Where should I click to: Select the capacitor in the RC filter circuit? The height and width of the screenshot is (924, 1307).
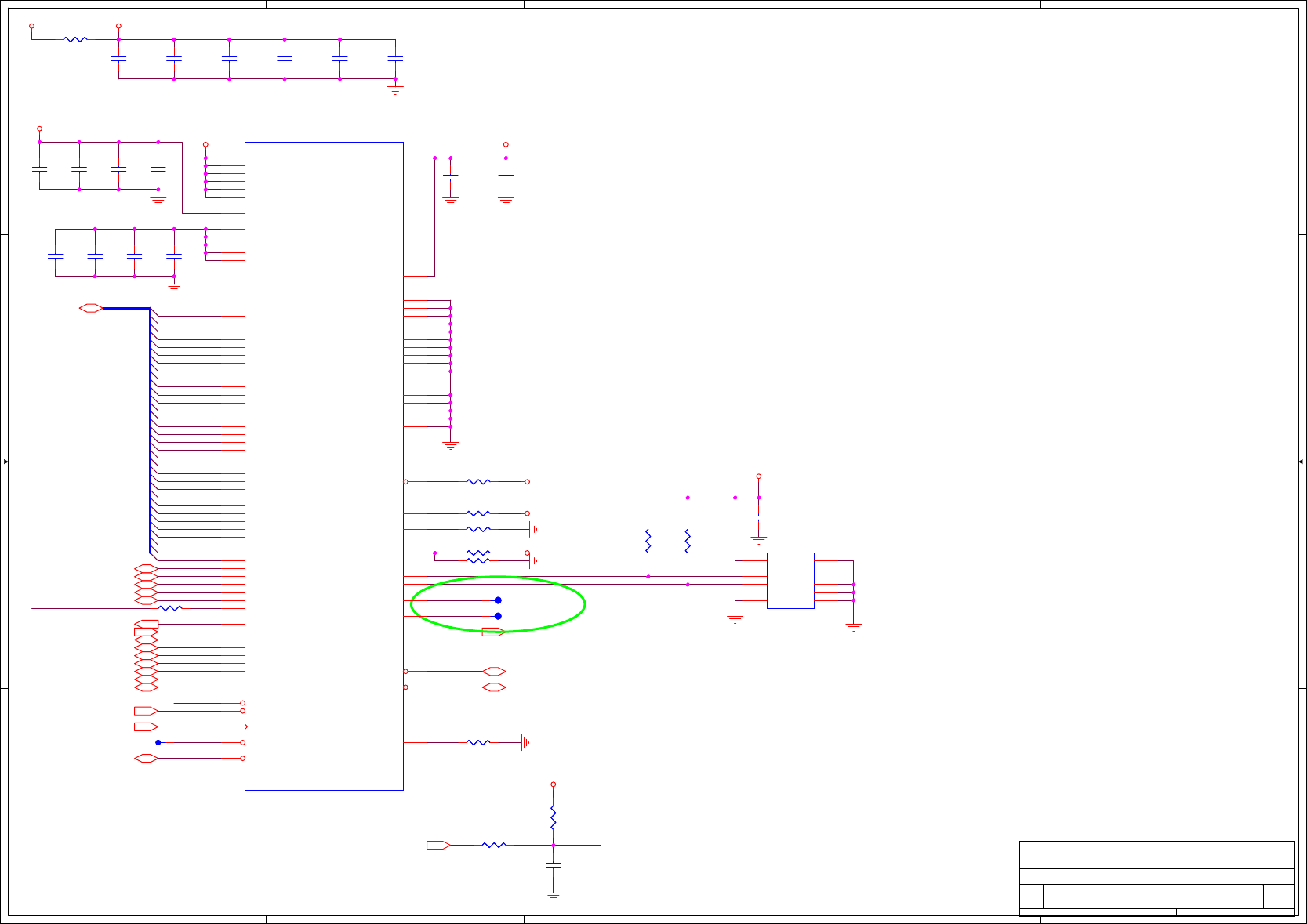553,865
